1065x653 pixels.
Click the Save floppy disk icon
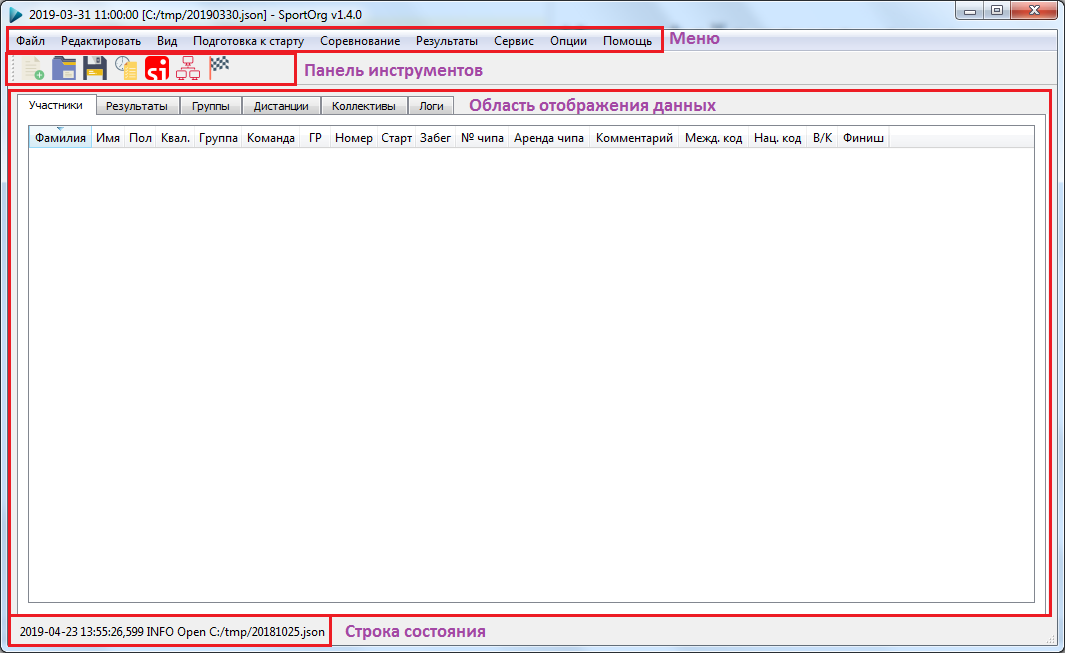pos(95,69)
